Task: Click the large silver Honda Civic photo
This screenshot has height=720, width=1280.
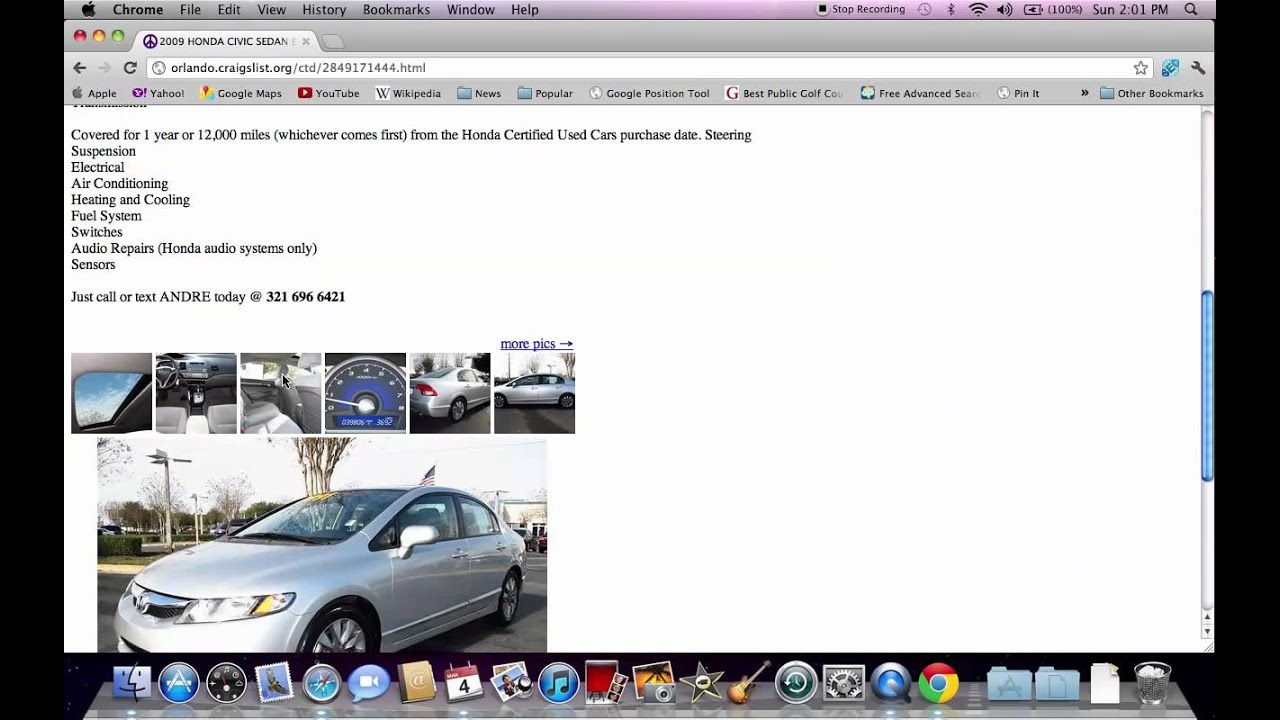Action: point(322,545)
